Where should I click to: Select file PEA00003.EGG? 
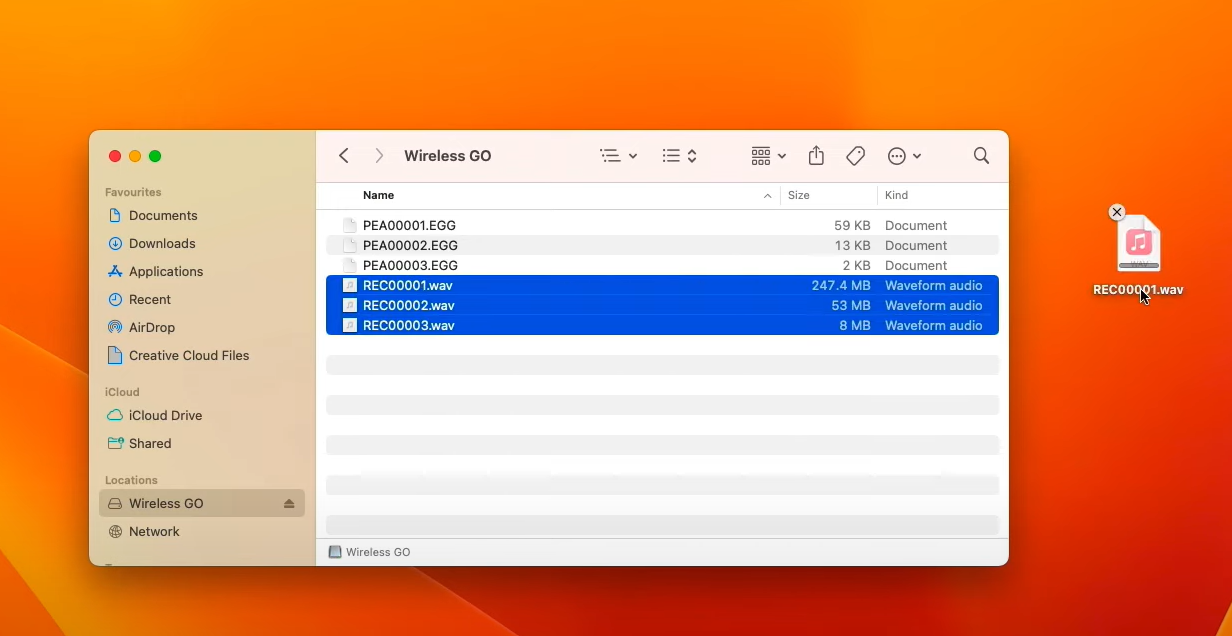click(x=662, y=265)
